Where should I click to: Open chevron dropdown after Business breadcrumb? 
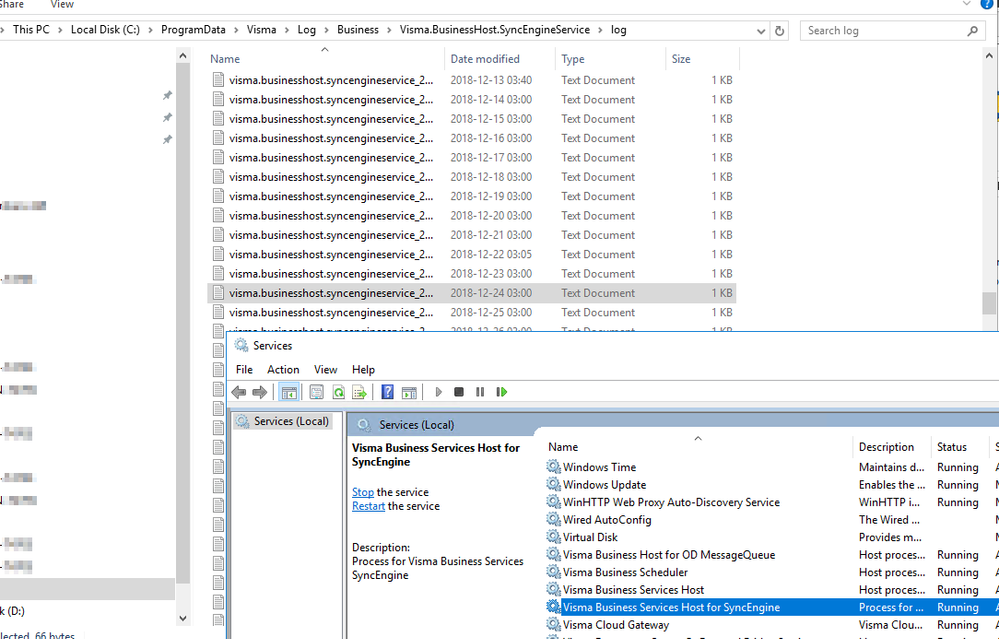click(390, 30)
